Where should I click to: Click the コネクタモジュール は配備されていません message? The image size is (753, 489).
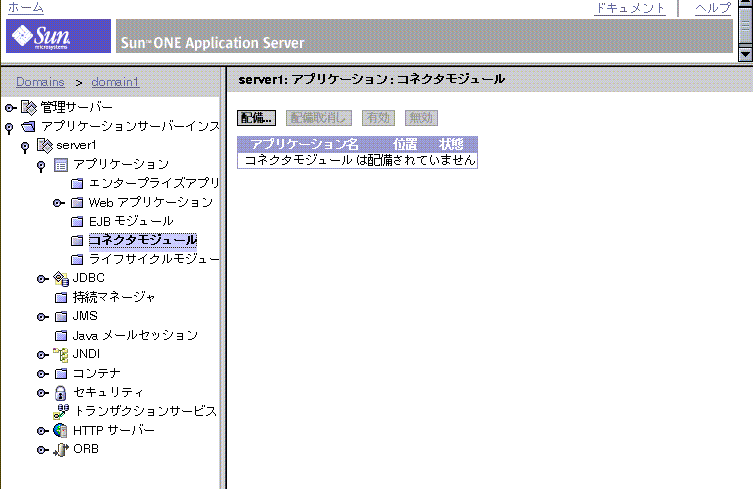(360, 160)
